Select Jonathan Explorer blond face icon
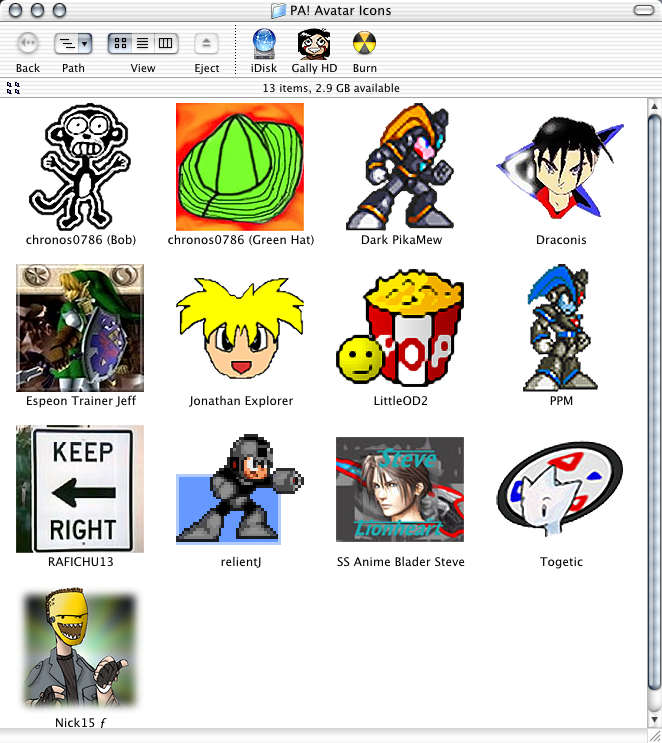 (240, 328)
